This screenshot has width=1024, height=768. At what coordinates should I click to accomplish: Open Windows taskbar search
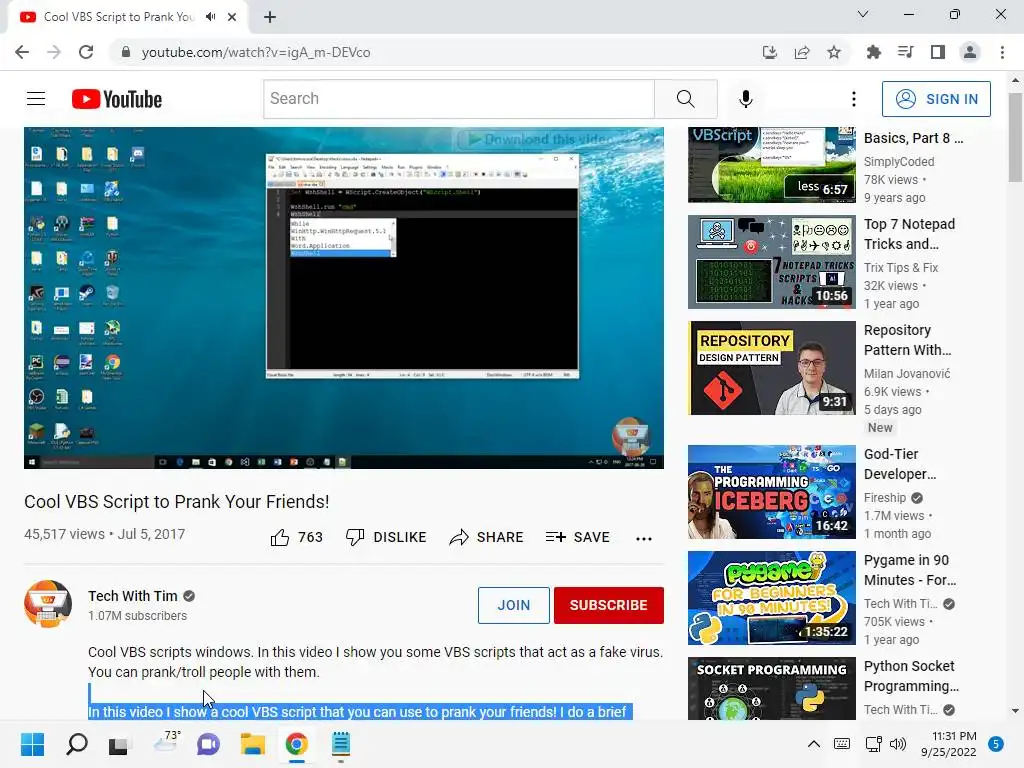77,744
